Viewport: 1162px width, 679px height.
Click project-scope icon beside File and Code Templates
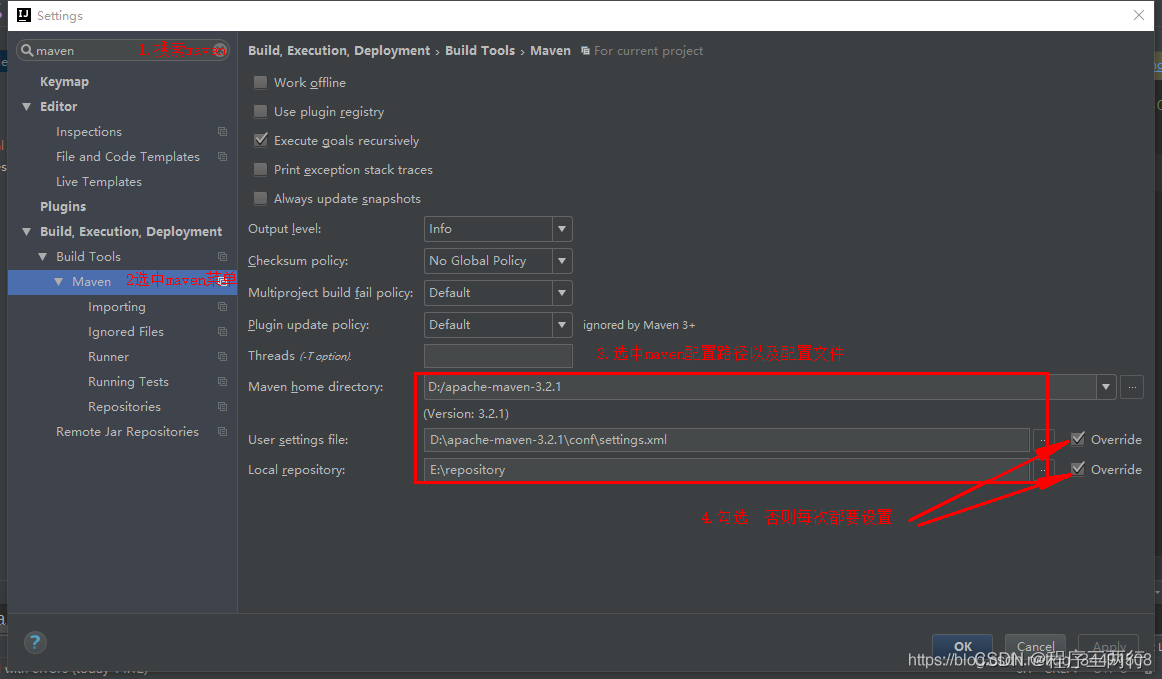click(x=222, y=156)
